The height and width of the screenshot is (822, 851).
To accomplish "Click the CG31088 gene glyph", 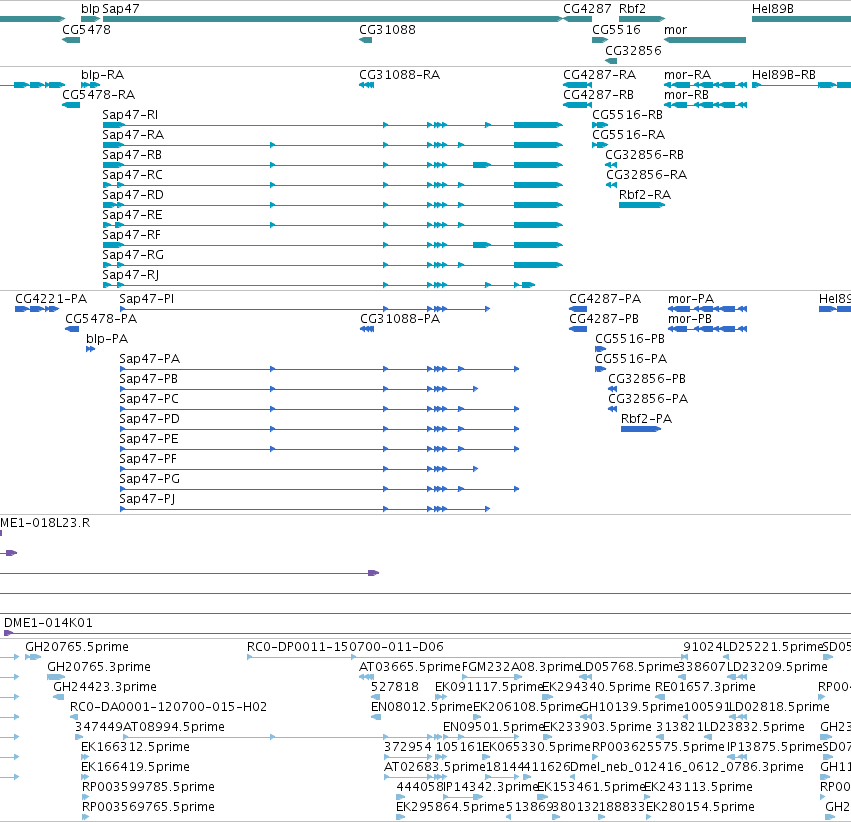I will pyautogui.click(x=365, y=40).
